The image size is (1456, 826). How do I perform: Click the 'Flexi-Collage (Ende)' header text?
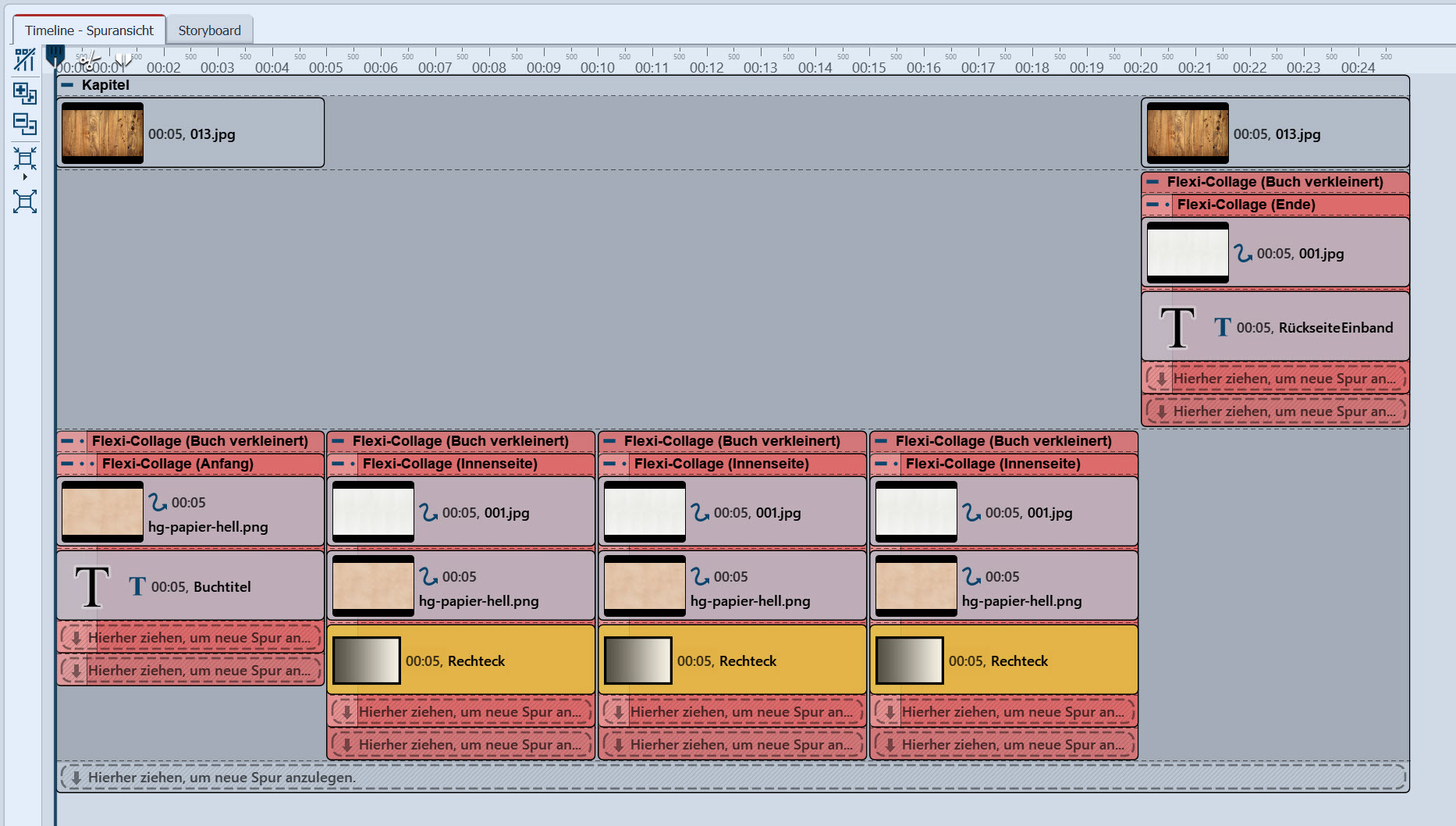1246,205
